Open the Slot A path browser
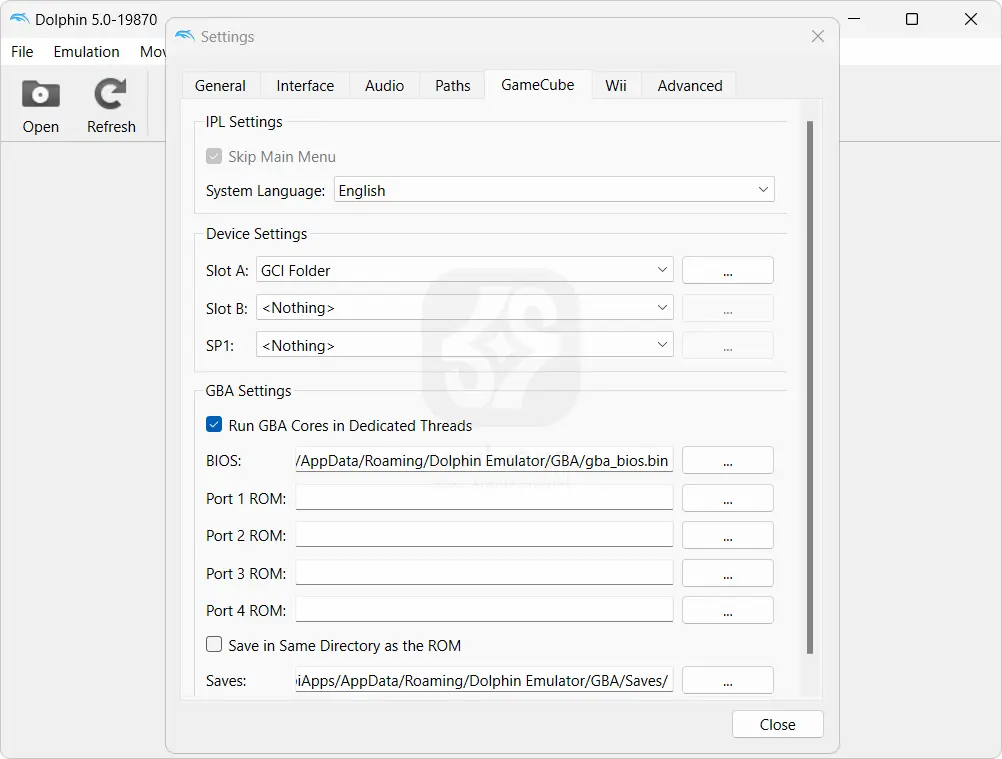 727,270
